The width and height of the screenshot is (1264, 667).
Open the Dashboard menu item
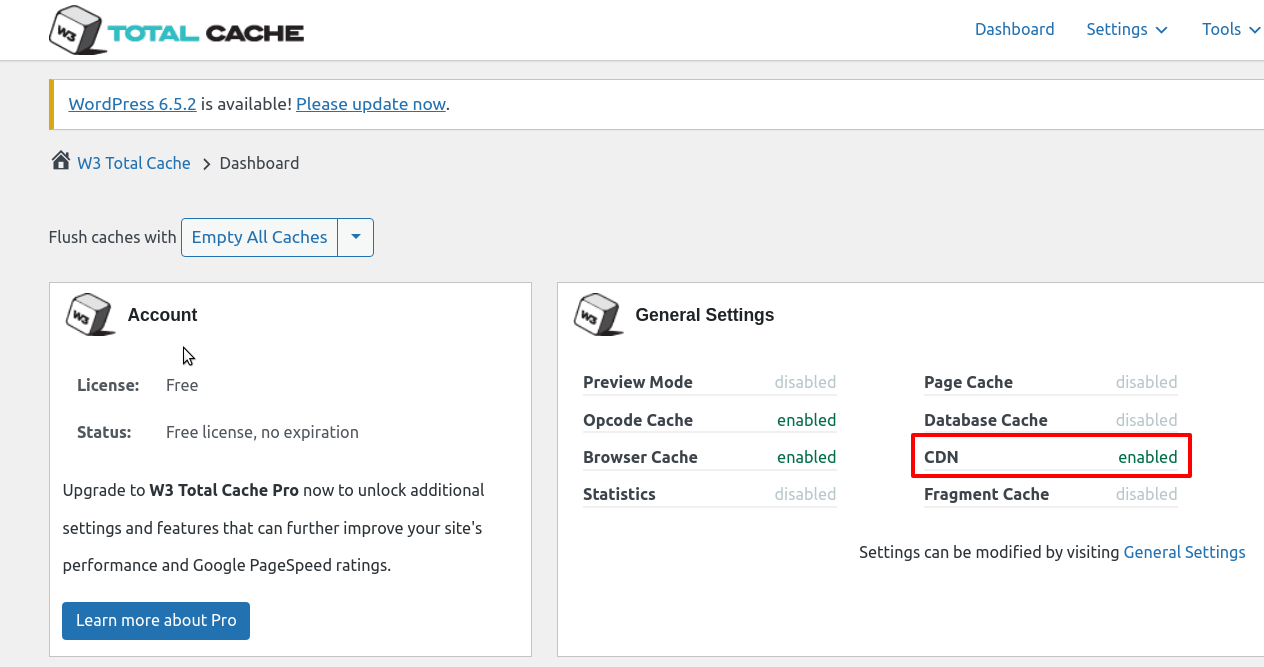tap(1014, 29)
